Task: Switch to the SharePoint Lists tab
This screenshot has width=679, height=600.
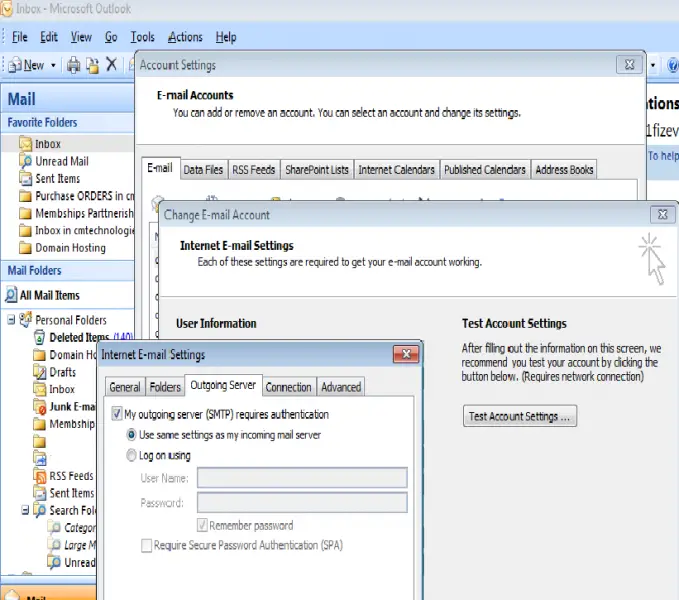Action: pos(317,170)
